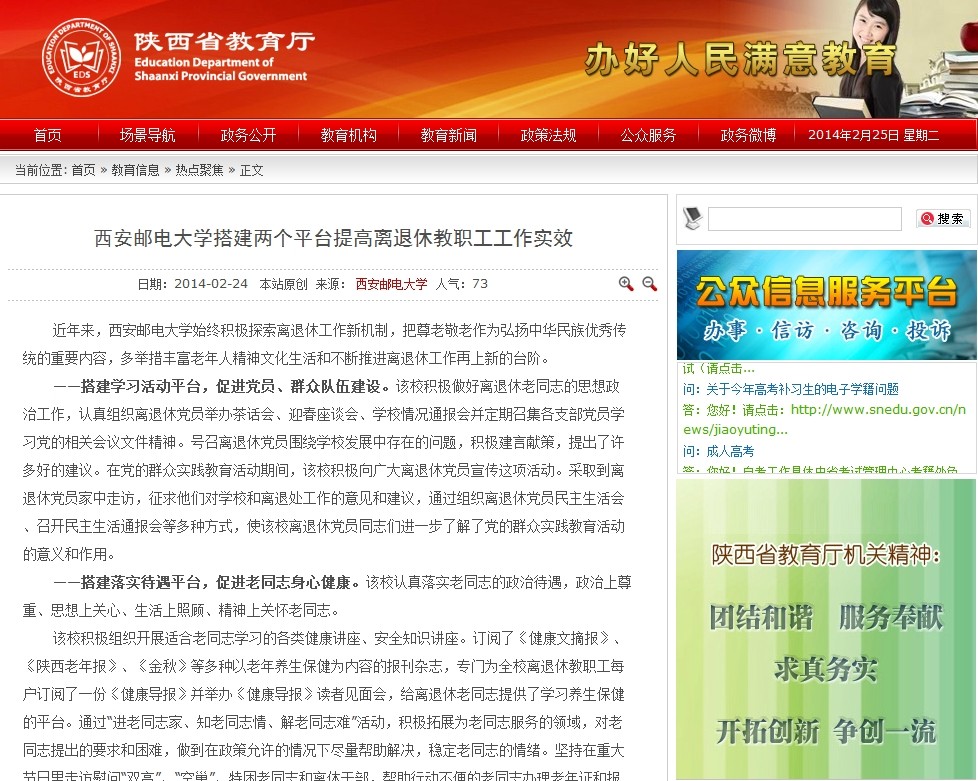Click the zoom-out magnifier icon
The height and width of the screenshot is (781, 978).
coord(649,284)
